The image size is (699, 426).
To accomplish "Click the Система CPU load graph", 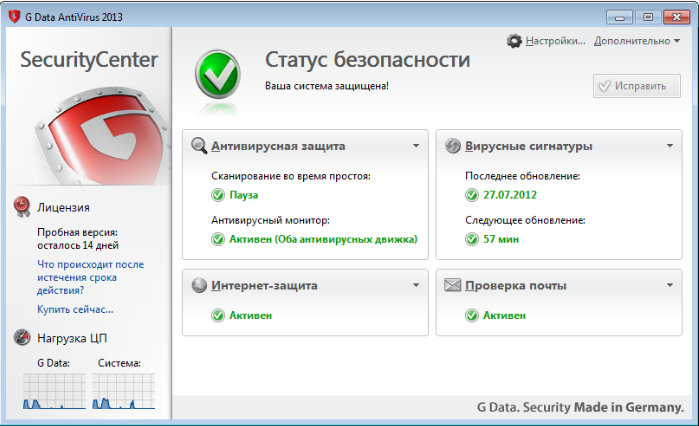I will [123, 391].
